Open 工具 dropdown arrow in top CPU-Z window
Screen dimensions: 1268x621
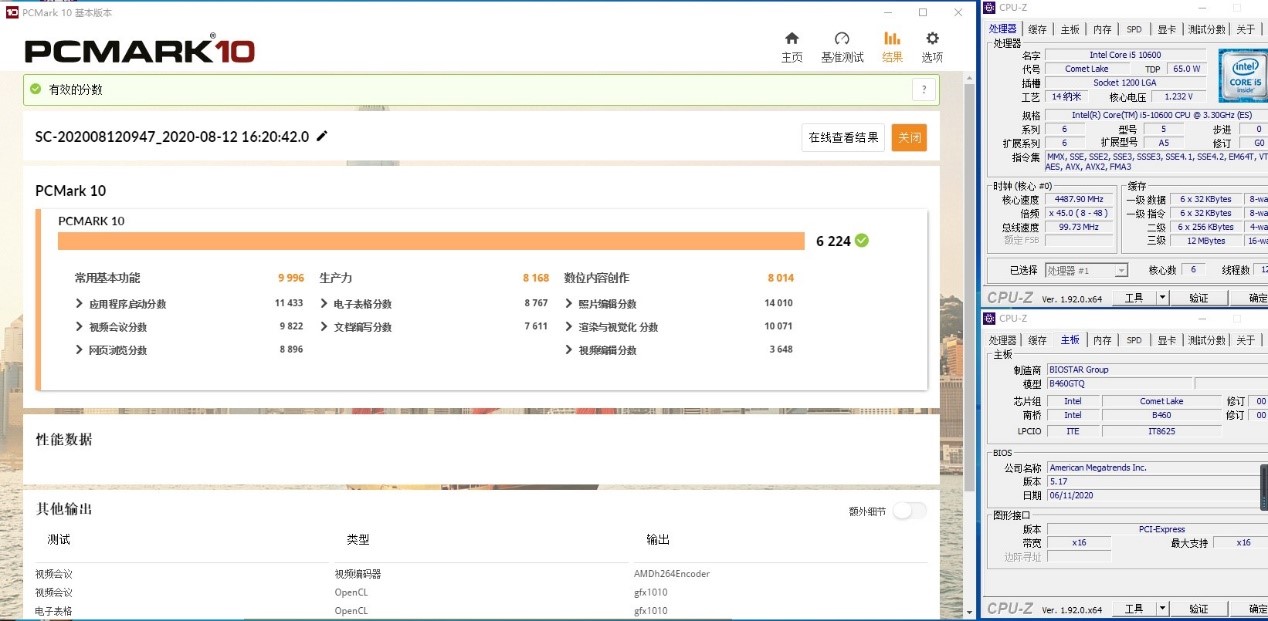point(1162,298)
